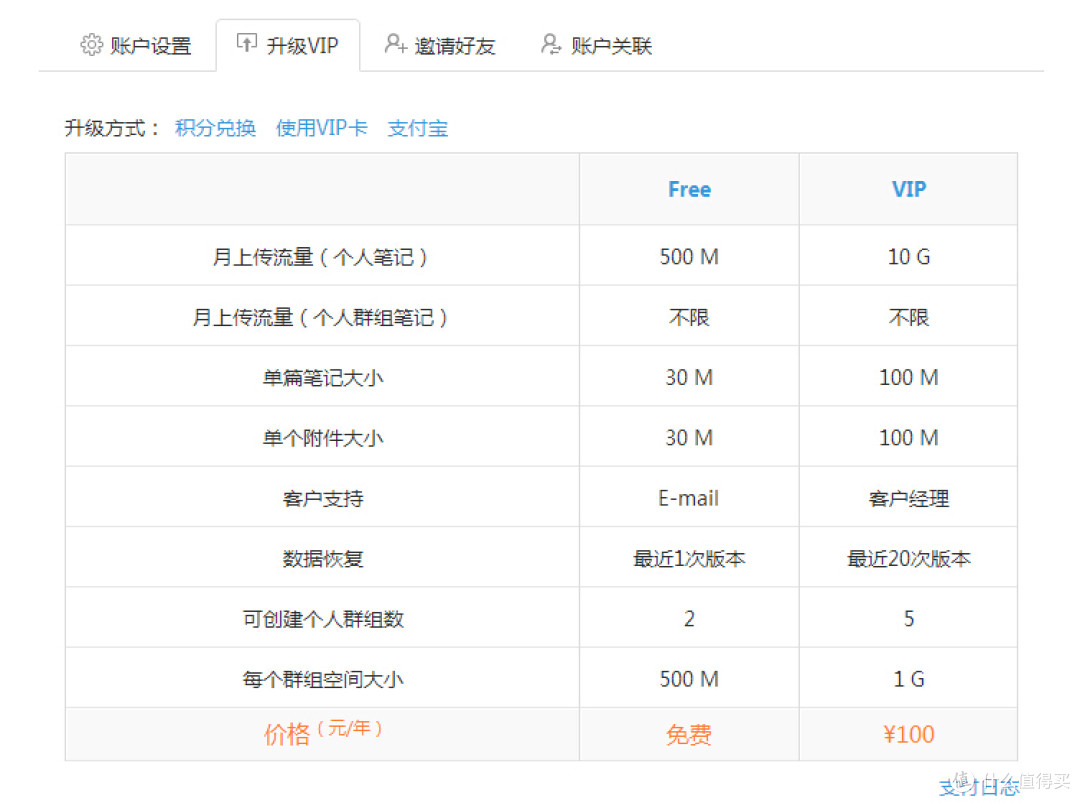Viewport: 1080px width, 803px height.
Task: Click the 月上传流量（个人群组笔记）row label
Action: coord(321,317)
